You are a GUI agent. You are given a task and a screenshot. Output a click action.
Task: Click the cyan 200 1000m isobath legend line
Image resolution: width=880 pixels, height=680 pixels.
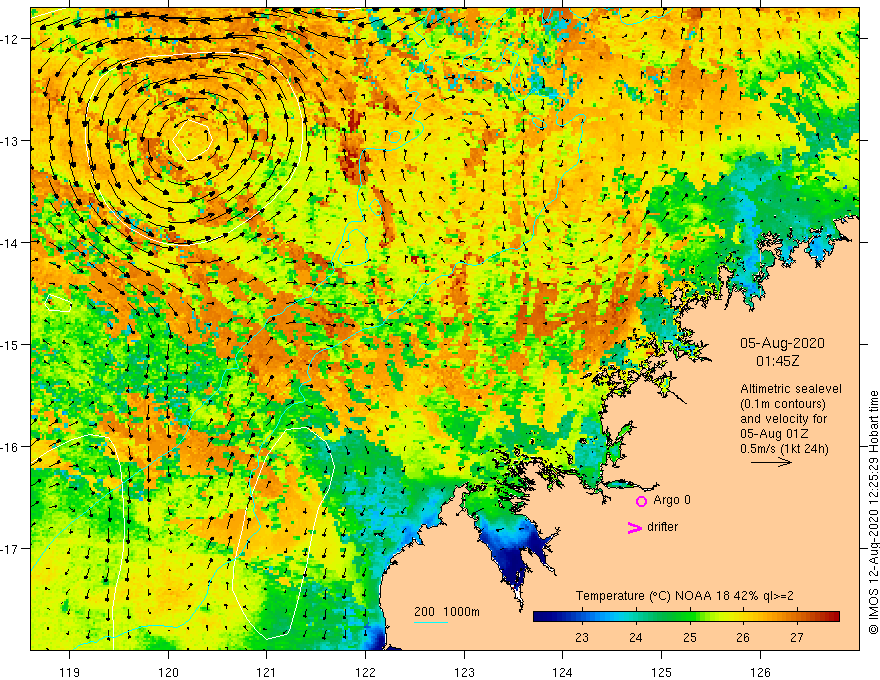431,622
